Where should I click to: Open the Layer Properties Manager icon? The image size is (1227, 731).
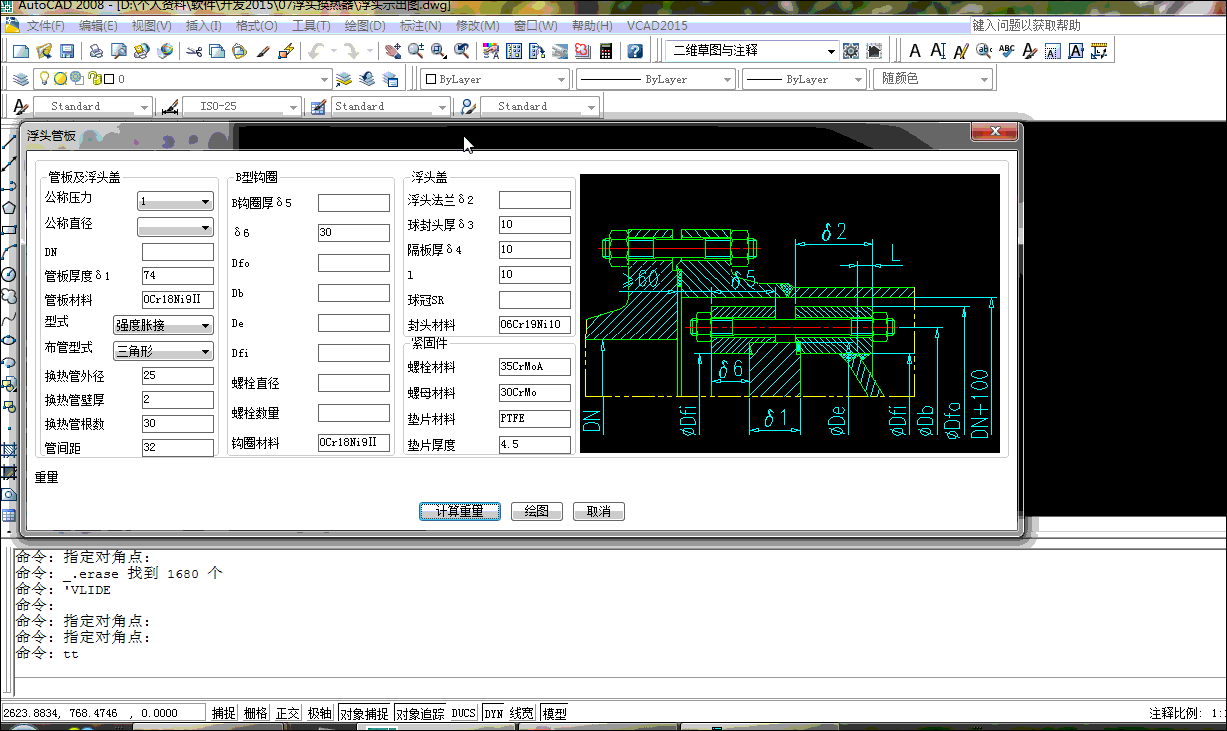coord(21,79)
